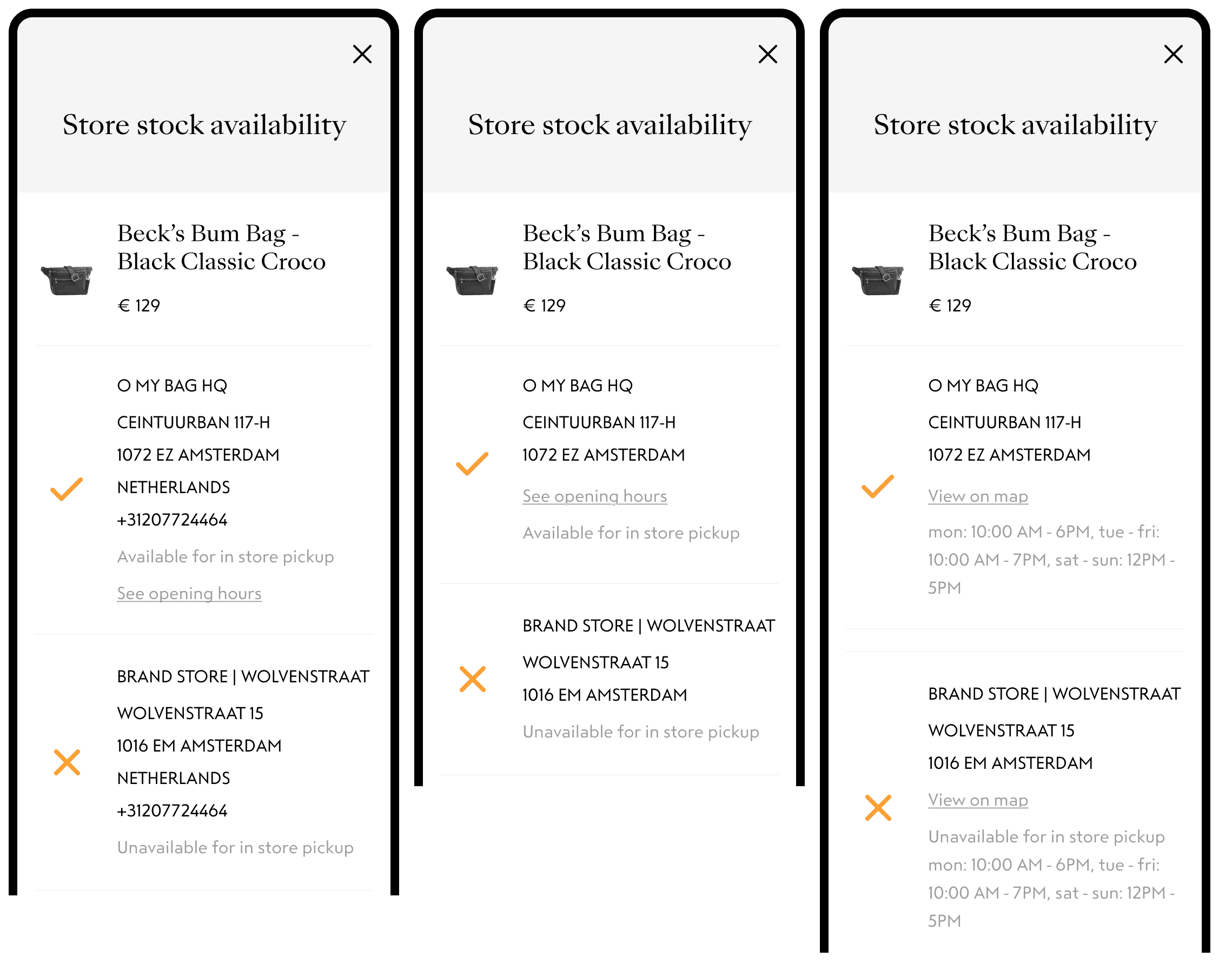This screenshot has height=970, width=1232.
Task: Click orange checkmark in left panel
Action: 67,489
